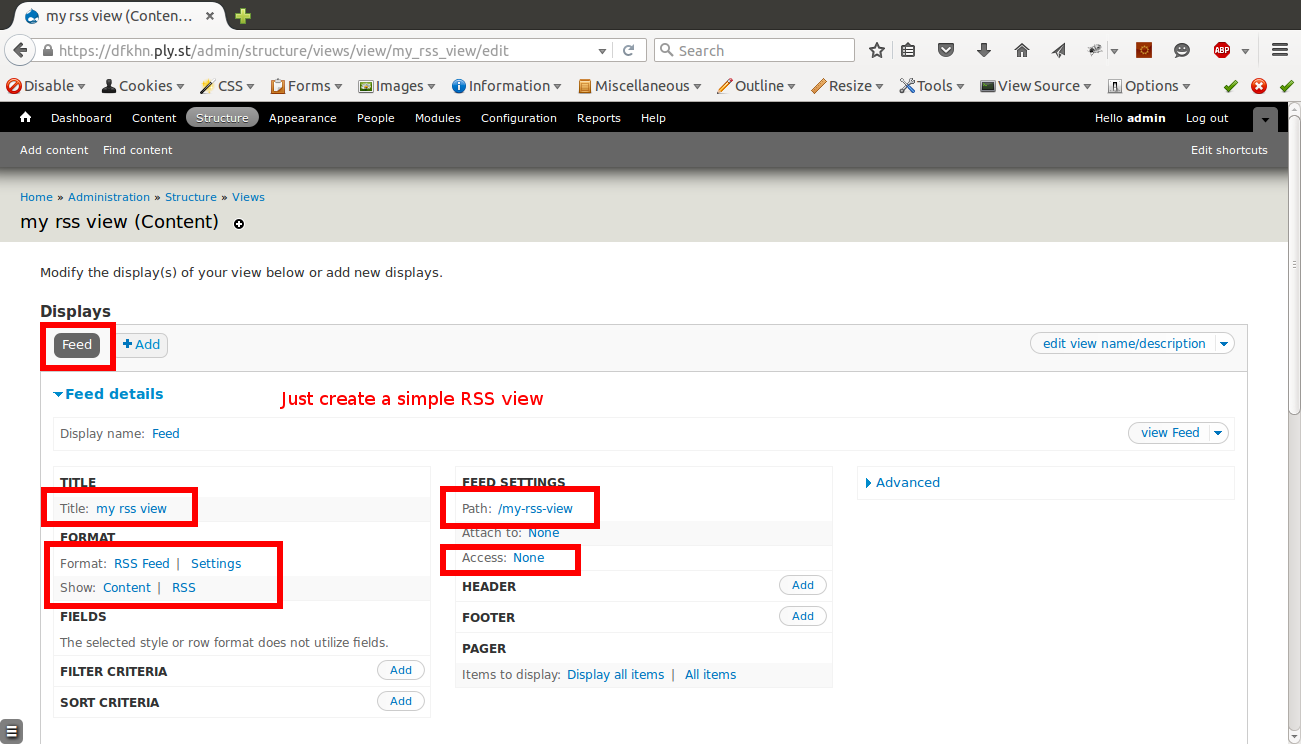Screen dimensions: 1301x744
Task: Click the Adblock Plus icon
Action: click(1221, 50)
